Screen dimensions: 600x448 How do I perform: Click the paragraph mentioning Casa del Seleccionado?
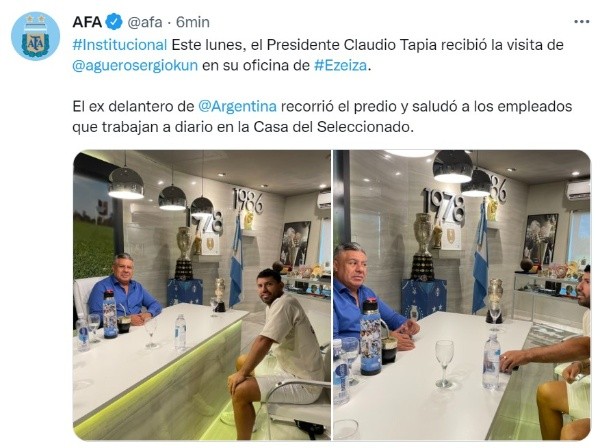(322, 116)
